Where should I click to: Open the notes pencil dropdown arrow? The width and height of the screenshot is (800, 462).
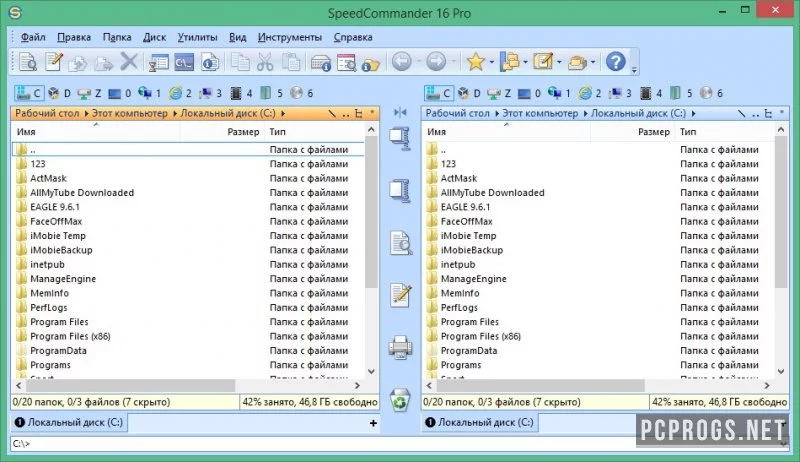[x=559, y=63]
